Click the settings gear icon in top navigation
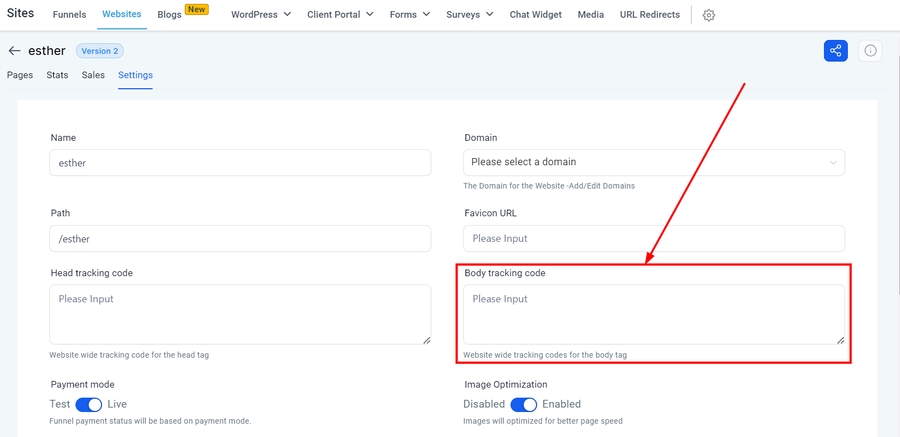This screenshot has width=900, height=437. (709, 15)
